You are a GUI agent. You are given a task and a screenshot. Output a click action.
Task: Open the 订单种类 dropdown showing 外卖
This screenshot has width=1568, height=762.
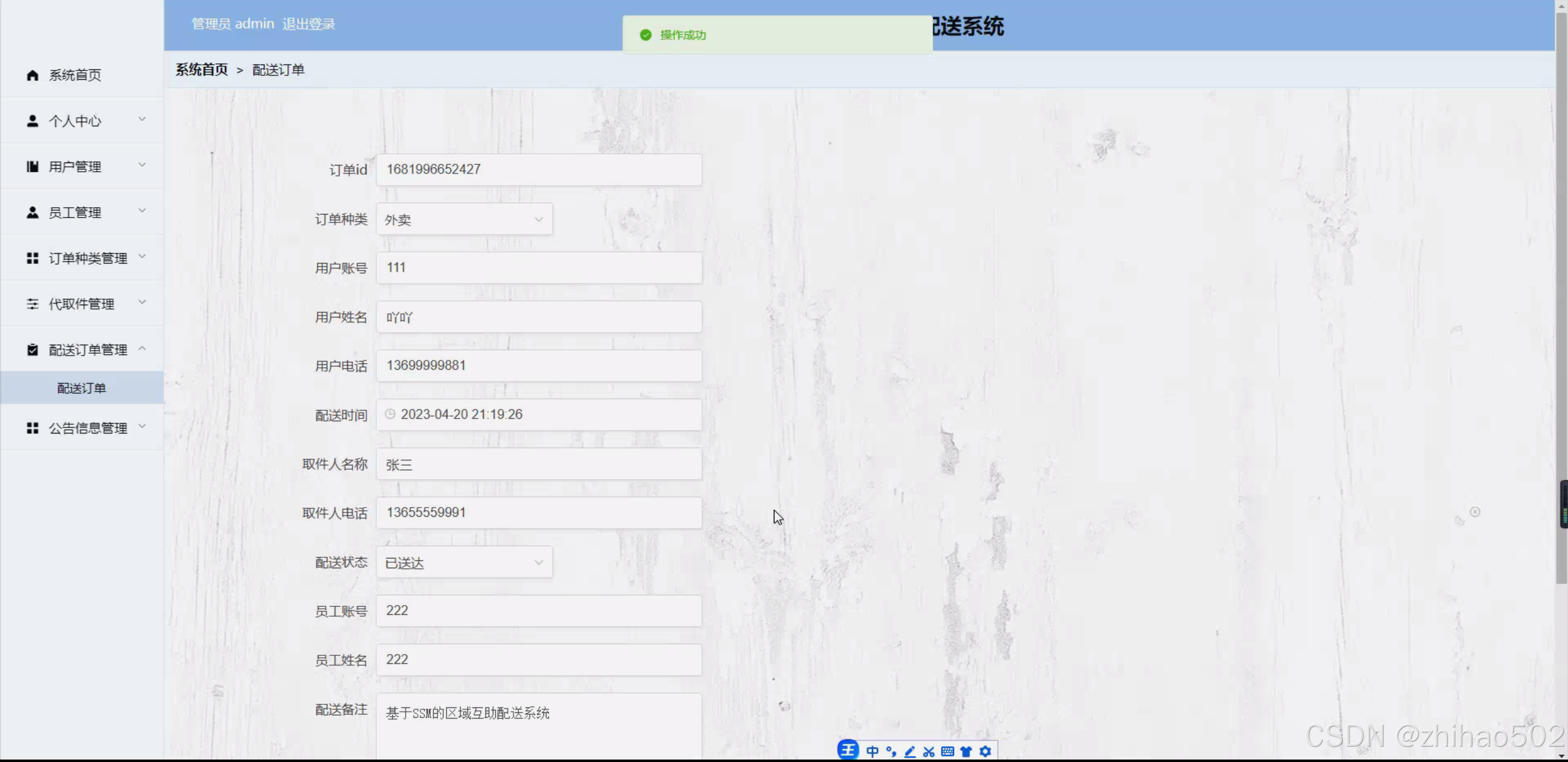(464, 219)
